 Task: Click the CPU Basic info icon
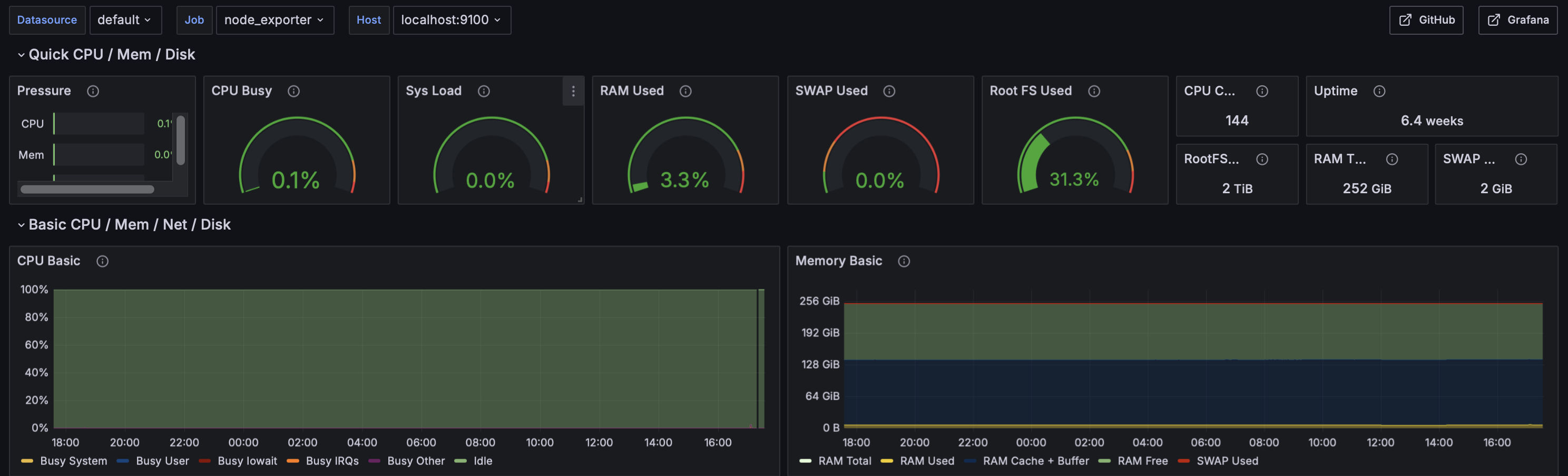pyautogui.click(x=102, y=261)
